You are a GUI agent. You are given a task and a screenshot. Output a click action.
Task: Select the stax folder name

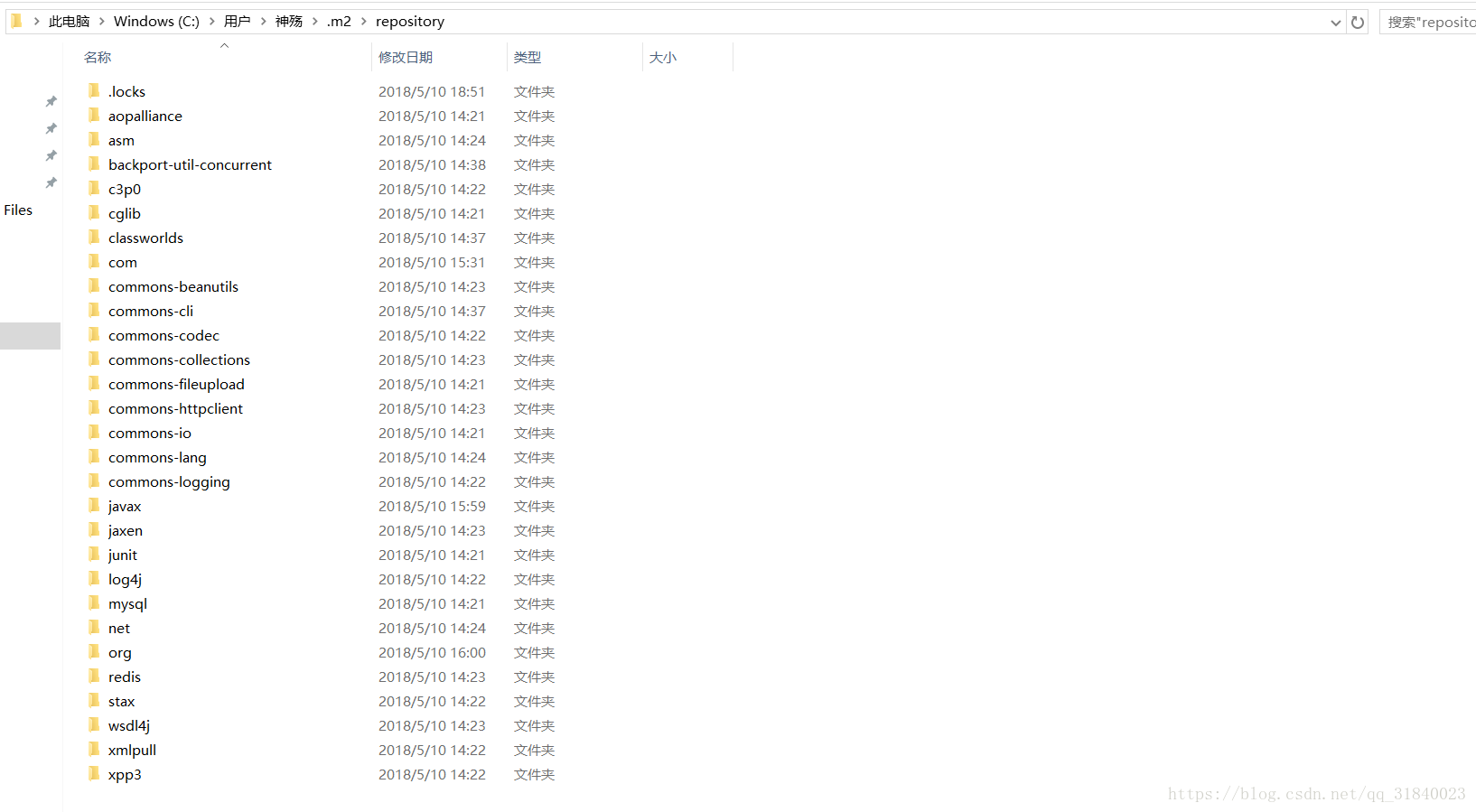pos(122,701)
